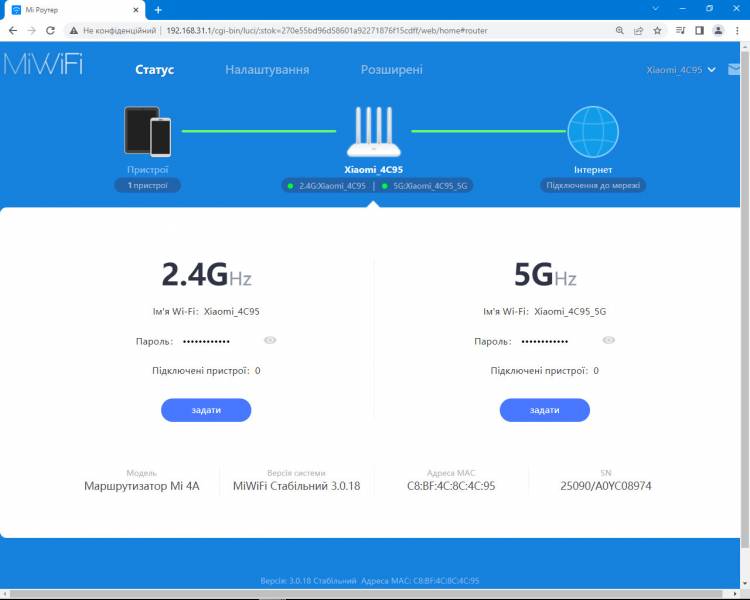The image size is (750, 600).
Task: Click the footer version and MAC text
Action: tap(370, 581)
